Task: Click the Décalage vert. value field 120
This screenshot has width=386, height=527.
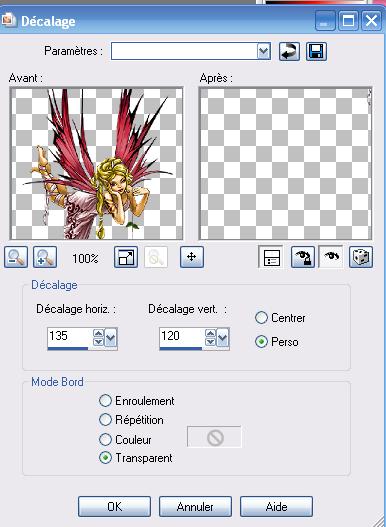Action: coord(182,336)
